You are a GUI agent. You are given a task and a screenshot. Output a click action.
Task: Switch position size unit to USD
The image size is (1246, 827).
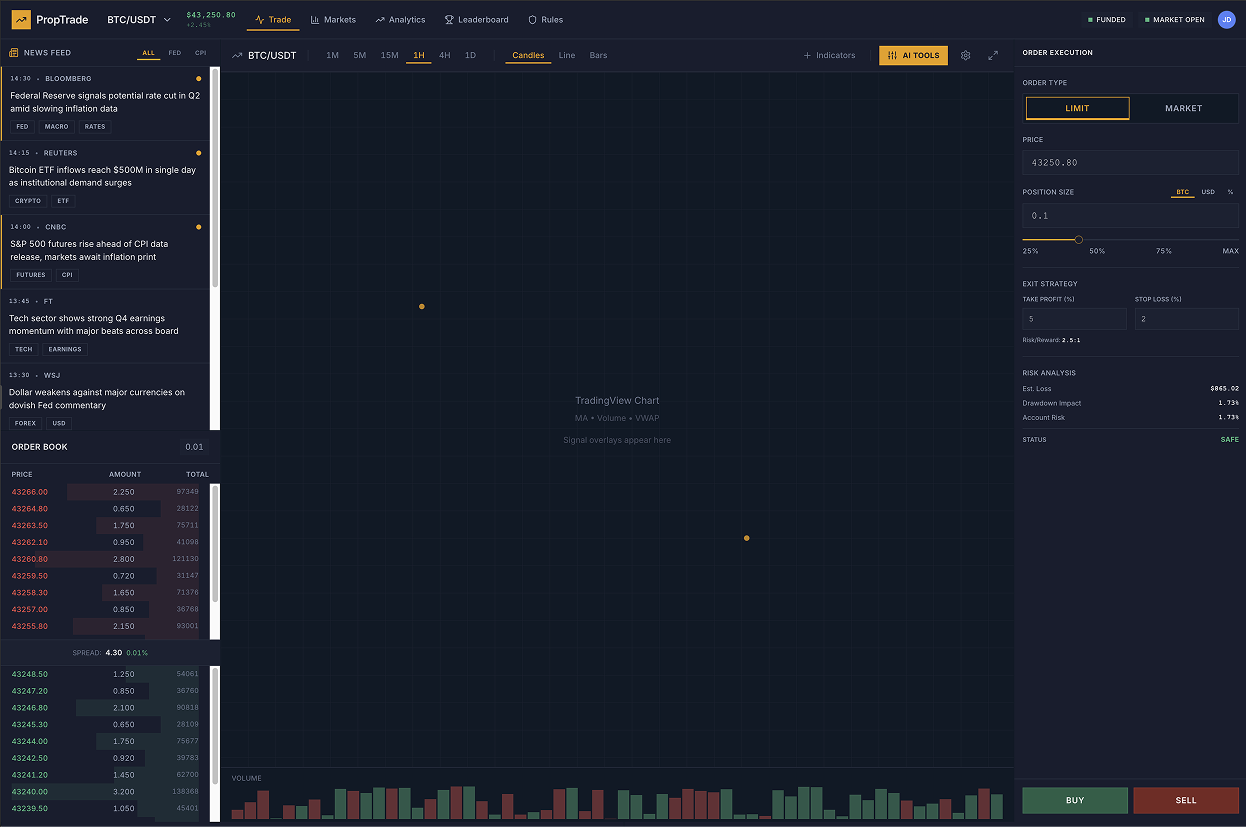click(x=1208, y=192)
